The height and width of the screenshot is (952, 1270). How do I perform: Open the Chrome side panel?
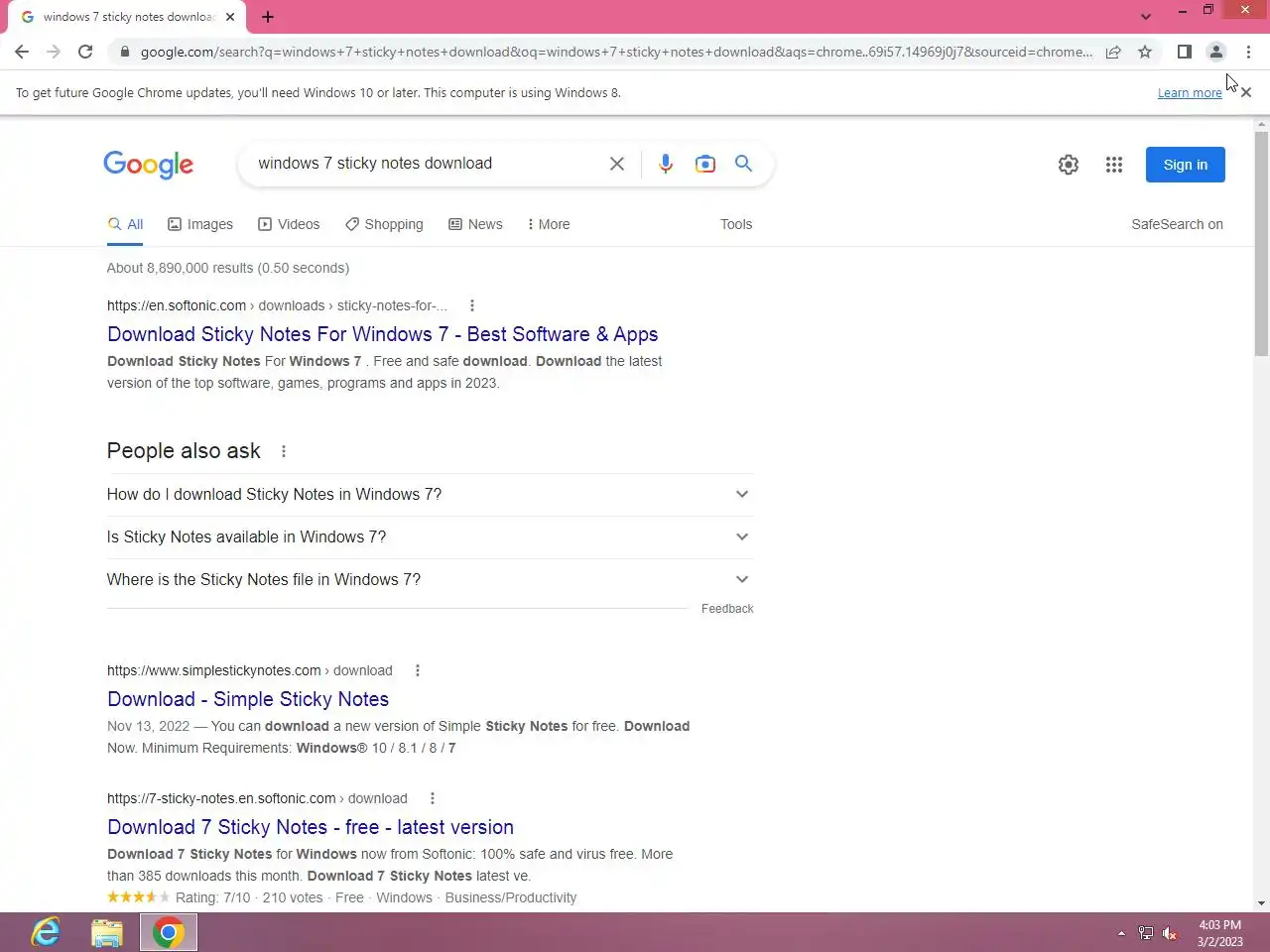(1184, 52)
